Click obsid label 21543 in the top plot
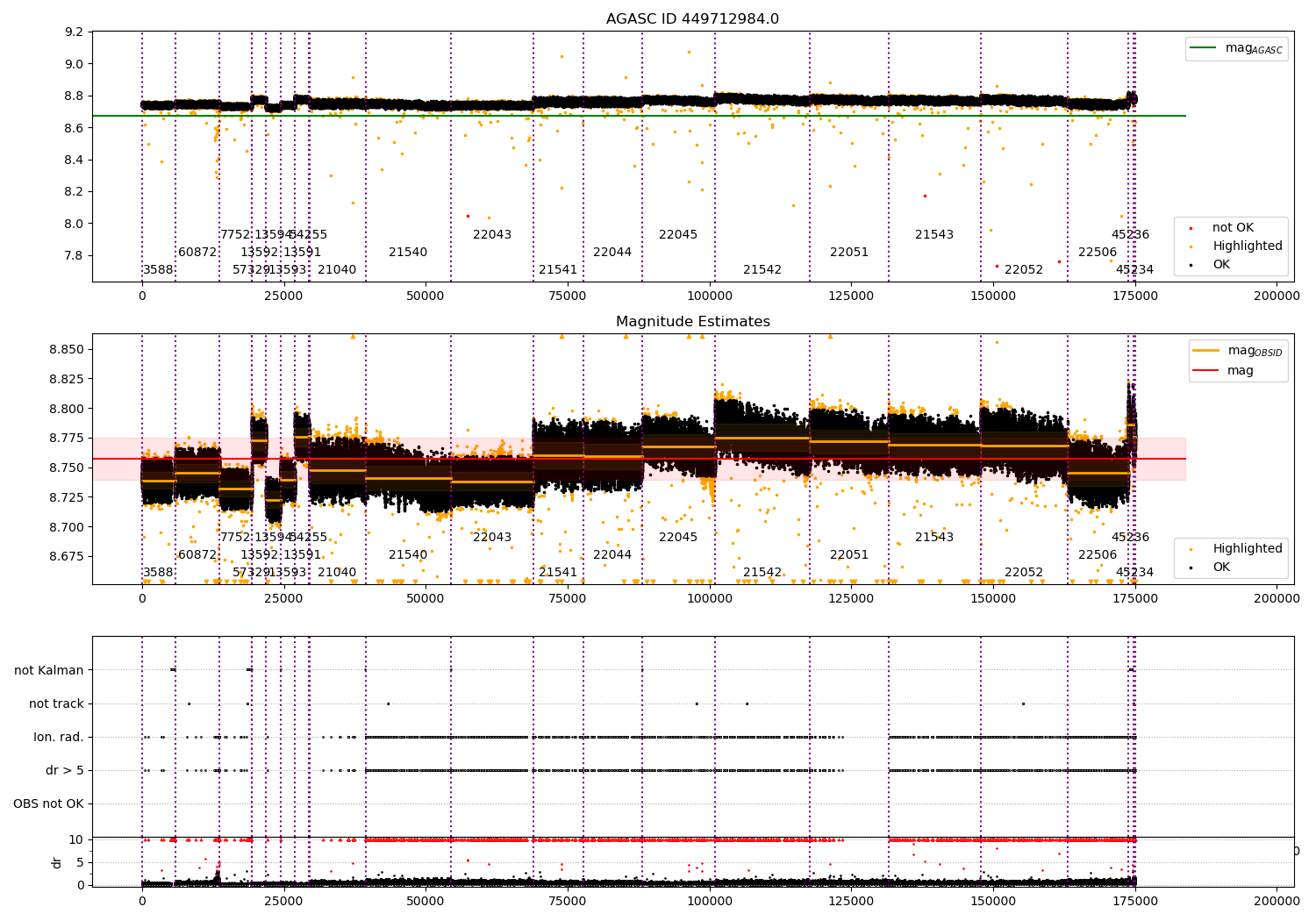Viewport: 1316px width, 921px height. [x=934, y=235]
